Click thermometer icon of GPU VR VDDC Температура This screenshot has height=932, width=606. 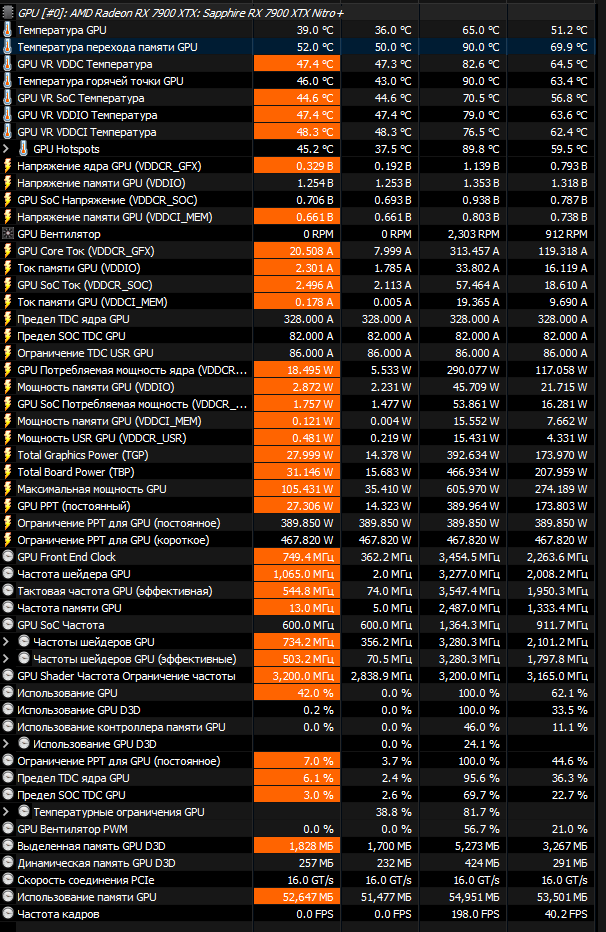[x=8, y=64]
